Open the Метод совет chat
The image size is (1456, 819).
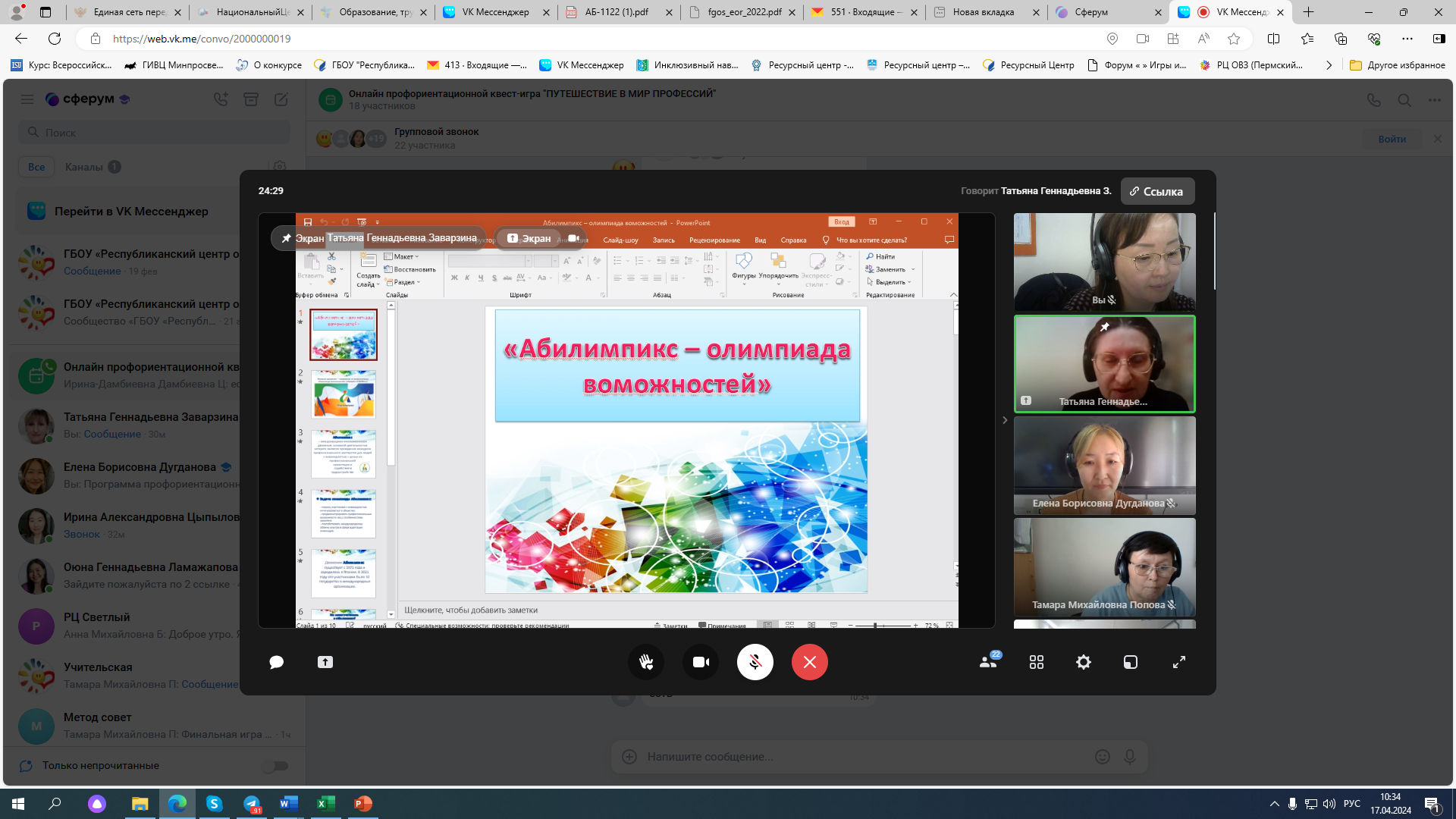(x=155, y=726)
